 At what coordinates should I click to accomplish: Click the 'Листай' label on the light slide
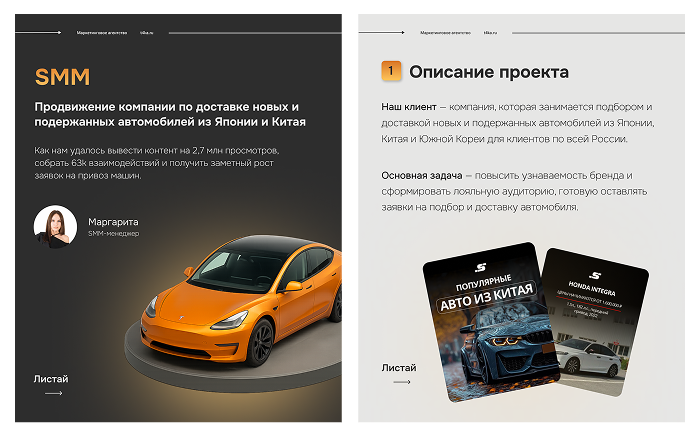tap(399, 368)
